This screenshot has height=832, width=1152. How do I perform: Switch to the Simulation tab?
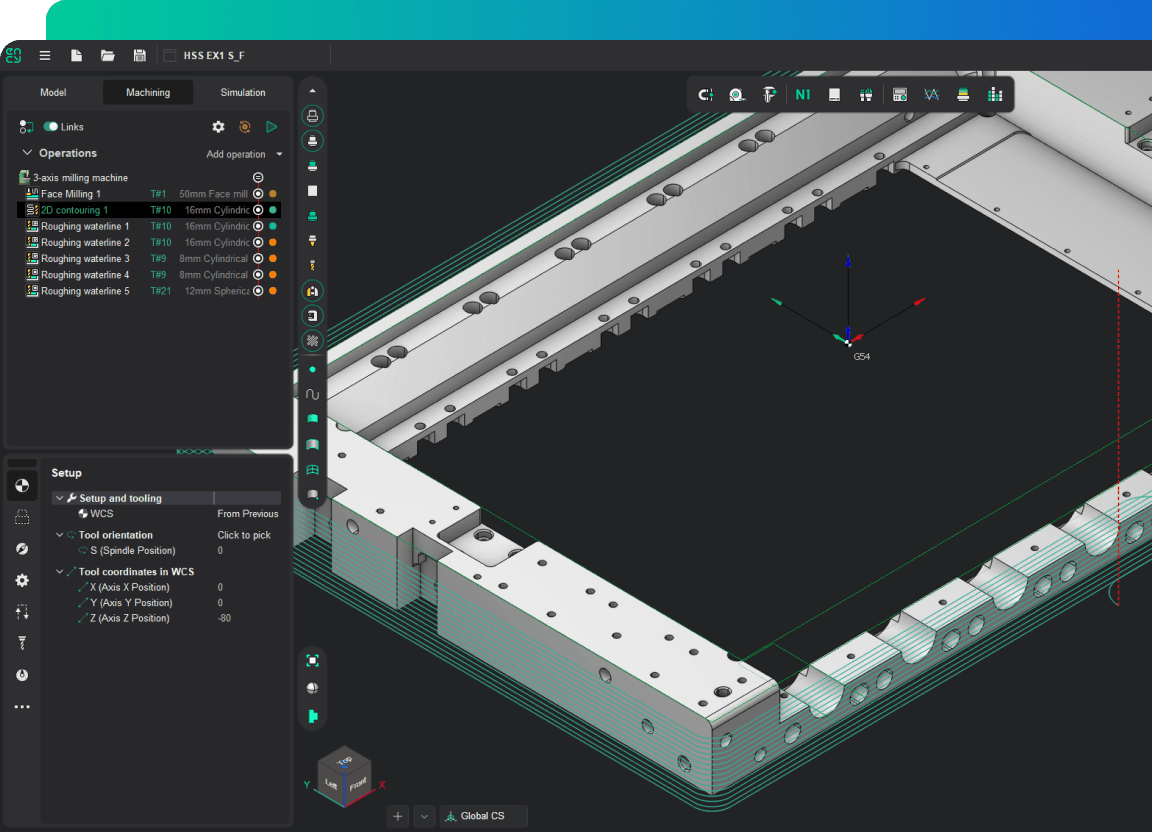(x=243, y=93)
